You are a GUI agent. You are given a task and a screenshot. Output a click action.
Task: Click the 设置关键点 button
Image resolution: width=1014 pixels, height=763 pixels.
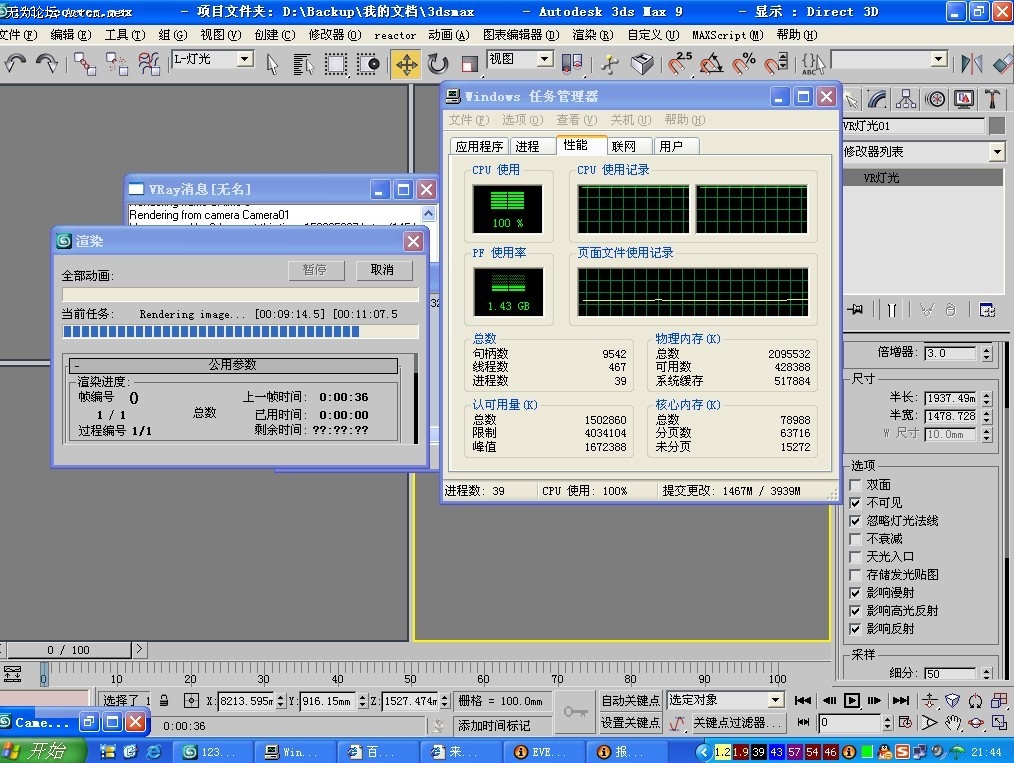630,723
